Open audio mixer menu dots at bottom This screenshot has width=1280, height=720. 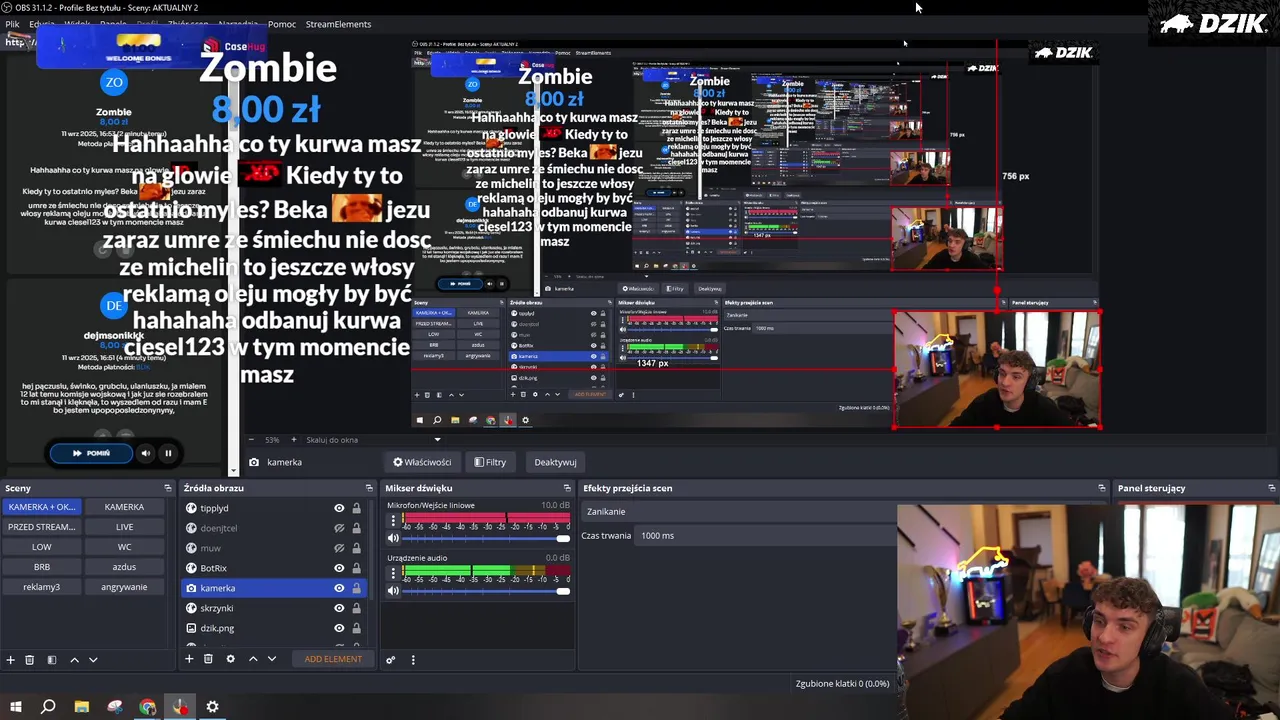coord(413,660)
